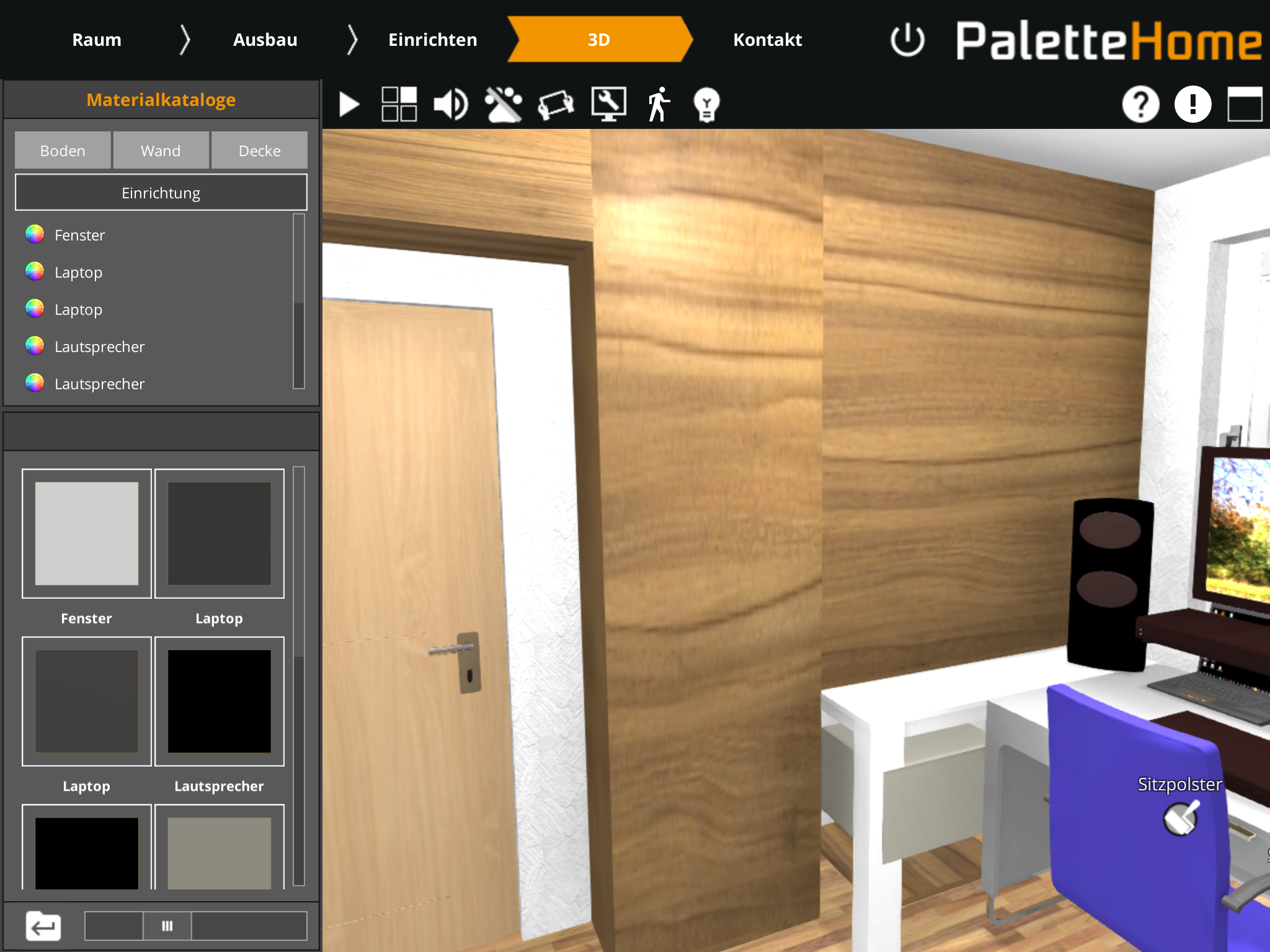Screen dimensions: 1270x952
Task: Click the Einrichtung button
Action: pyautogui.click(x=161, y=193)
